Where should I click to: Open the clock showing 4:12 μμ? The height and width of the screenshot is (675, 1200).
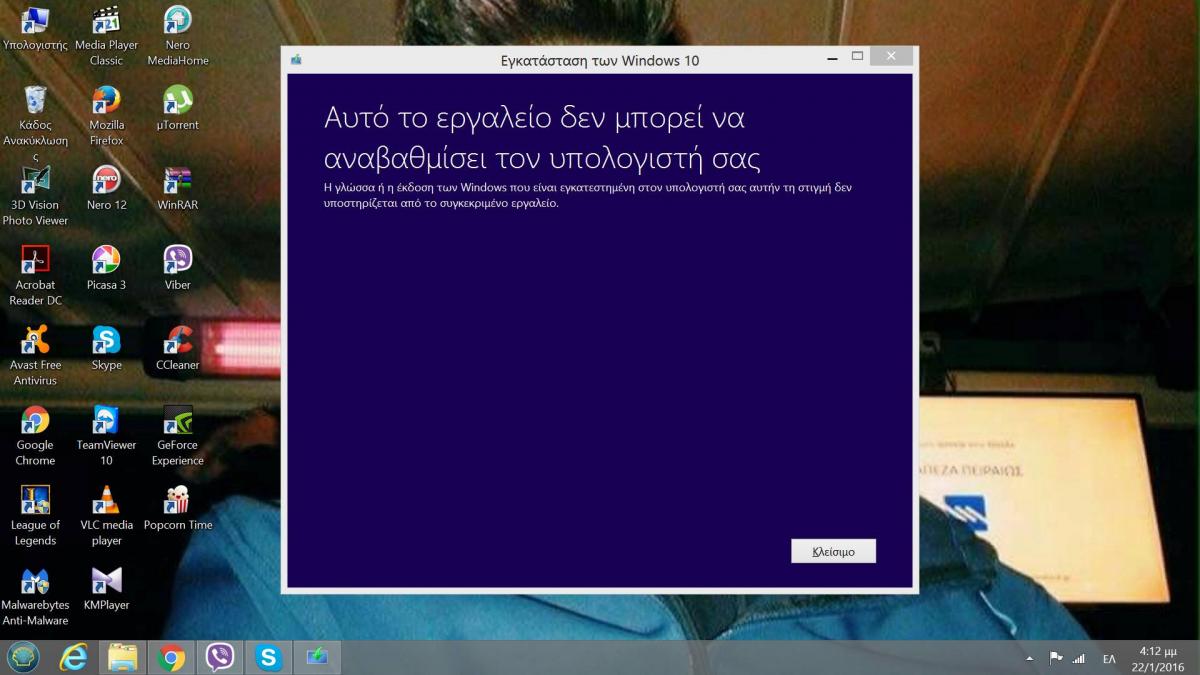(x=1160, y=658)
